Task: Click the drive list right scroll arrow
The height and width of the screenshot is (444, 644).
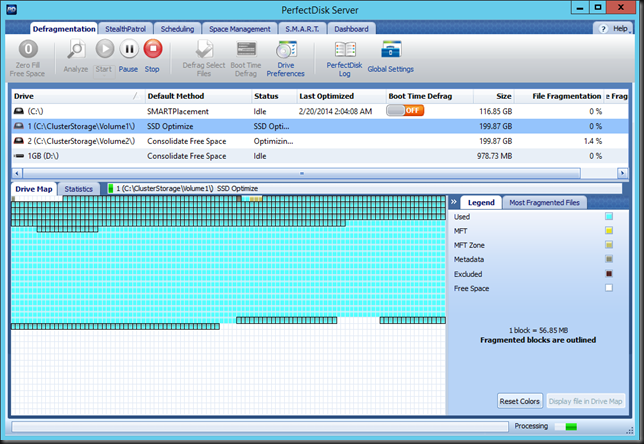Action: pyautogui.click(x=622, y=173)
